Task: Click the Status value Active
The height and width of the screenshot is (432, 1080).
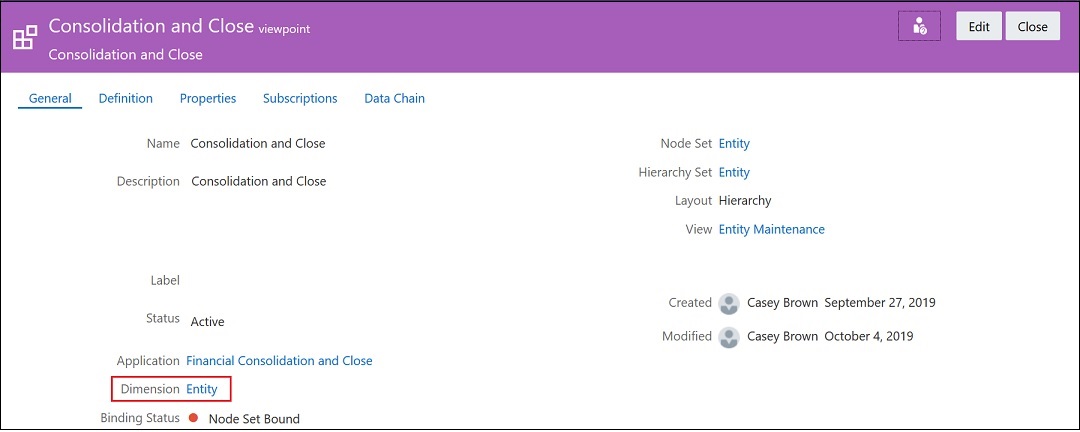Action: (x=207, y=322)
